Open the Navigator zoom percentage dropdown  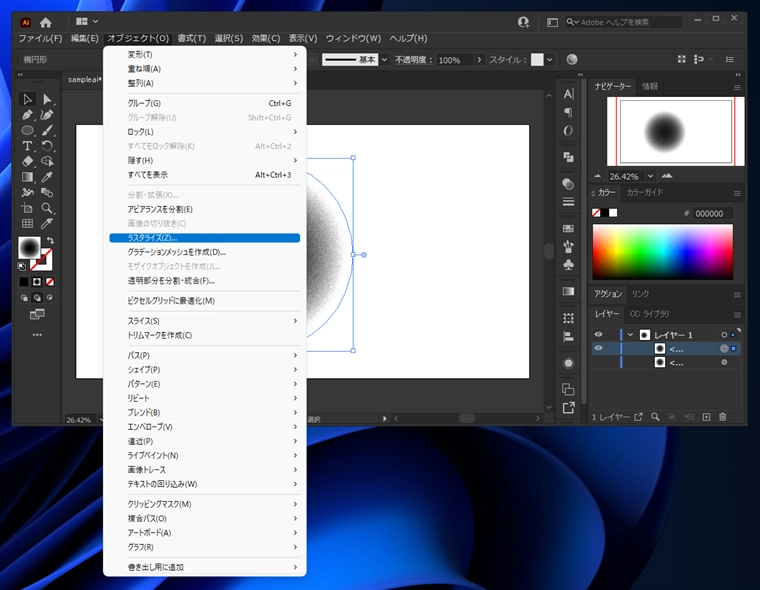(x=650, y=176)
